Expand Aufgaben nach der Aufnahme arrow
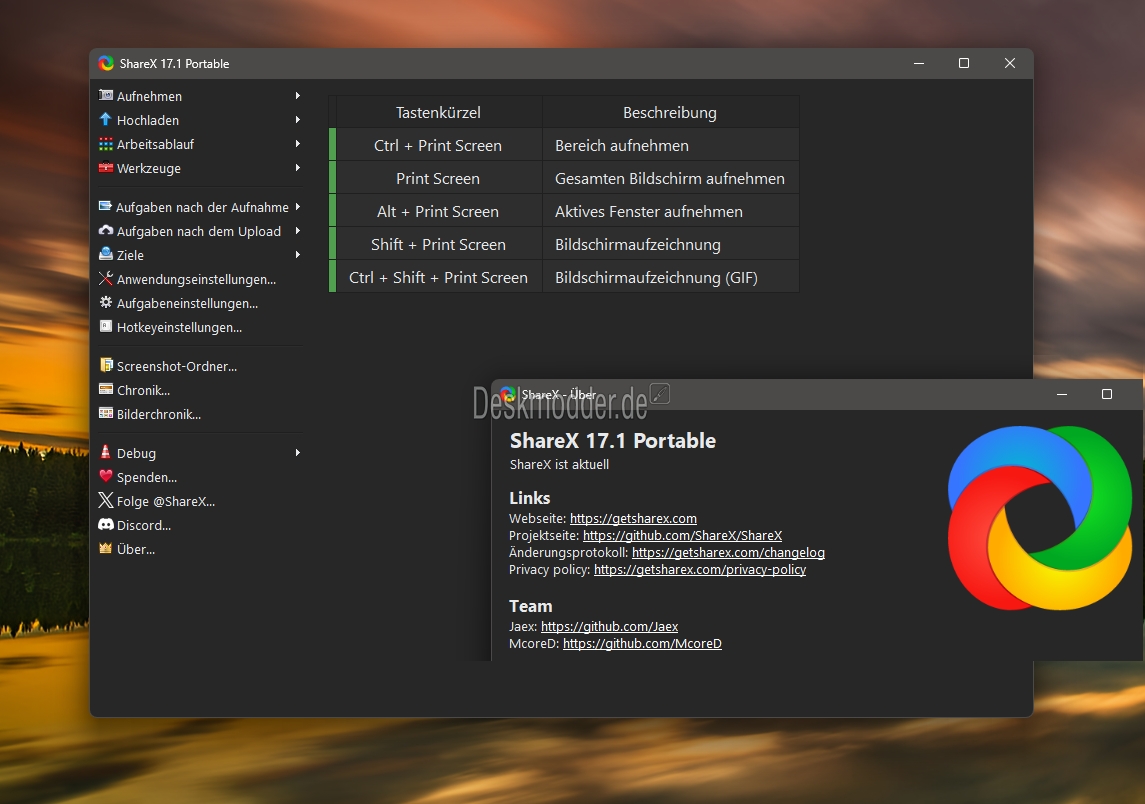The height and width of the screenshot is (804, 1145). click(x=297, y=207)
